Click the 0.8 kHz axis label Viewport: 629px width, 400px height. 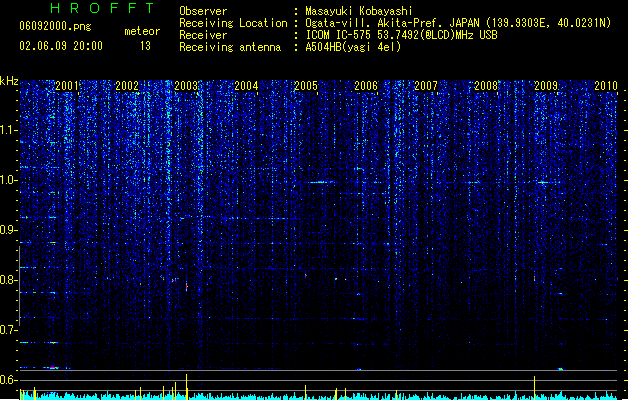click(9, 280)
